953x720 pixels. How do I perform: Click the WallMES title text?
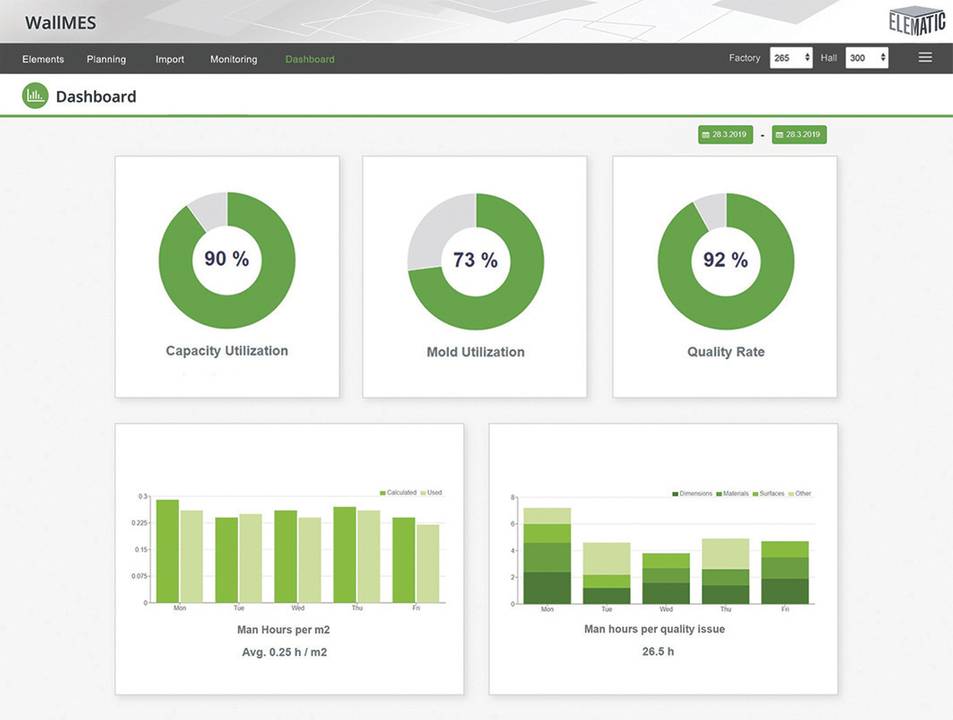[x=61, y=22]
